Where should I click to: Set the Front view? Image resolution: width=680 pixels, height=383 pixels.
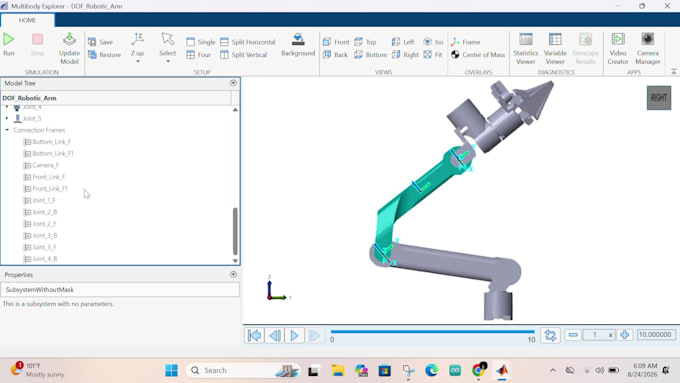[x=336, y=42]
